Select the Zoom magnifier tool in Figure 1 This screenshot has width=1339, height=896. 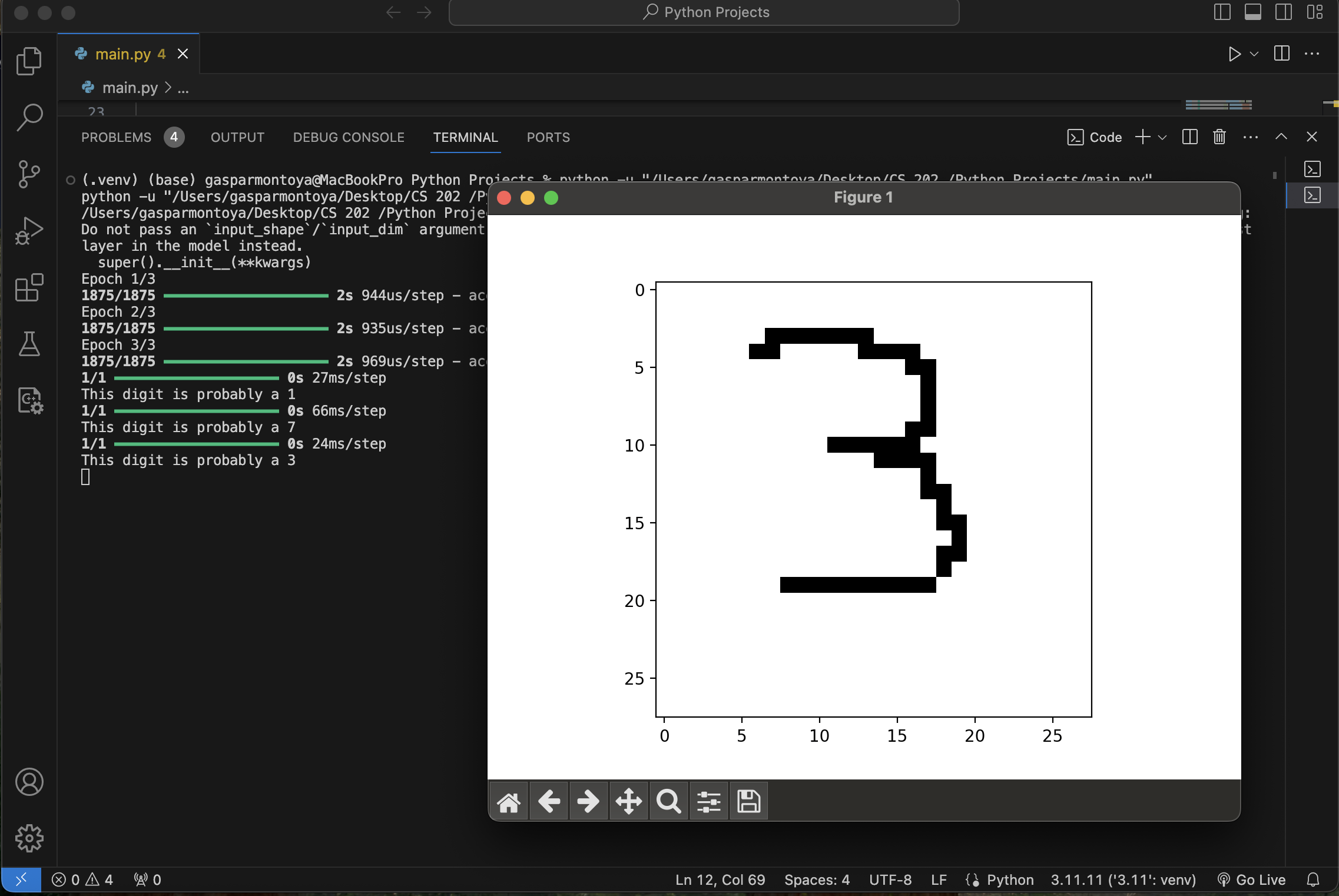click(x=669, y=801)
